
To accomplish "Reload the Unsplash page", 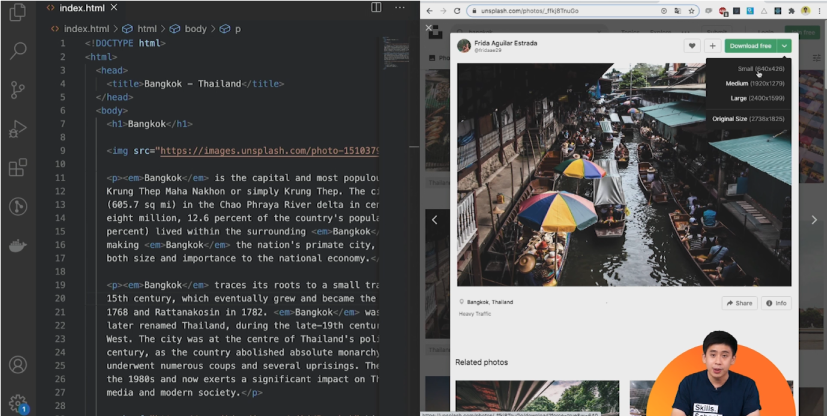I will tap(457, 11).
